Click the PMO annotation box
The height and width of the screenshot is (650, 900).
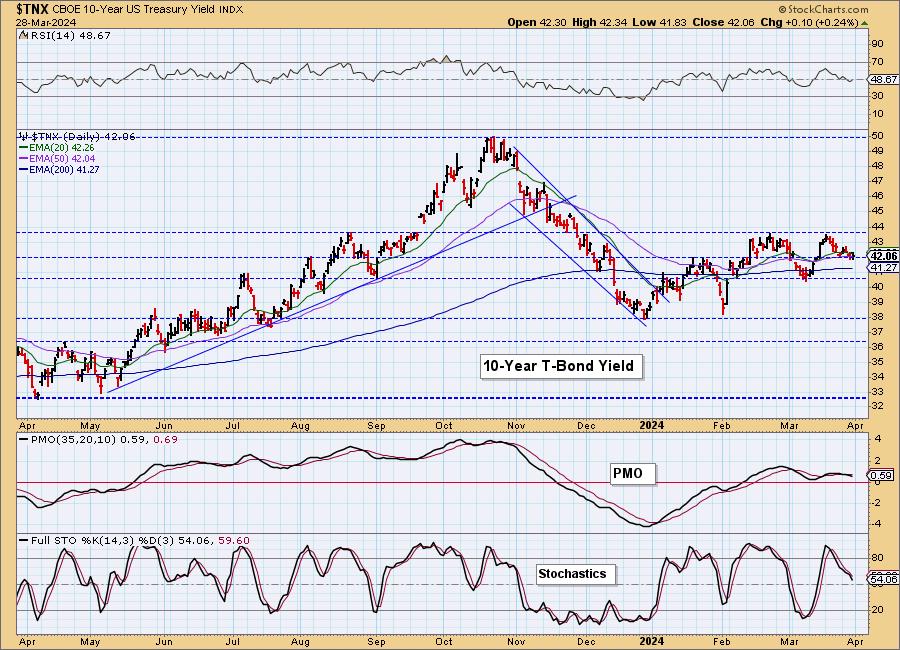(631, 474)
